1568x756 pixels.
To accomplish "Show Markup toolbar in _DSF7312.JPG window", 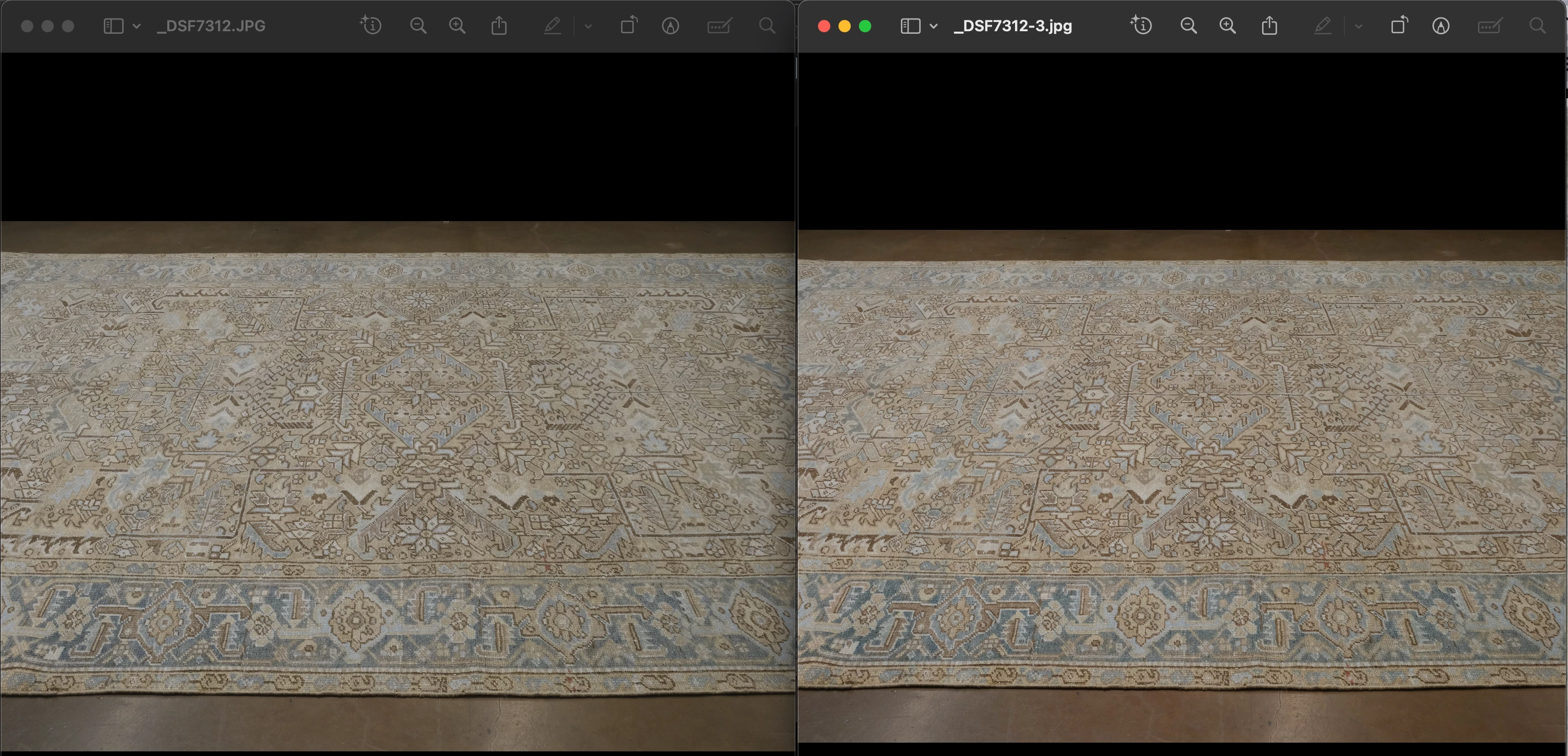I will pos(670,26).
